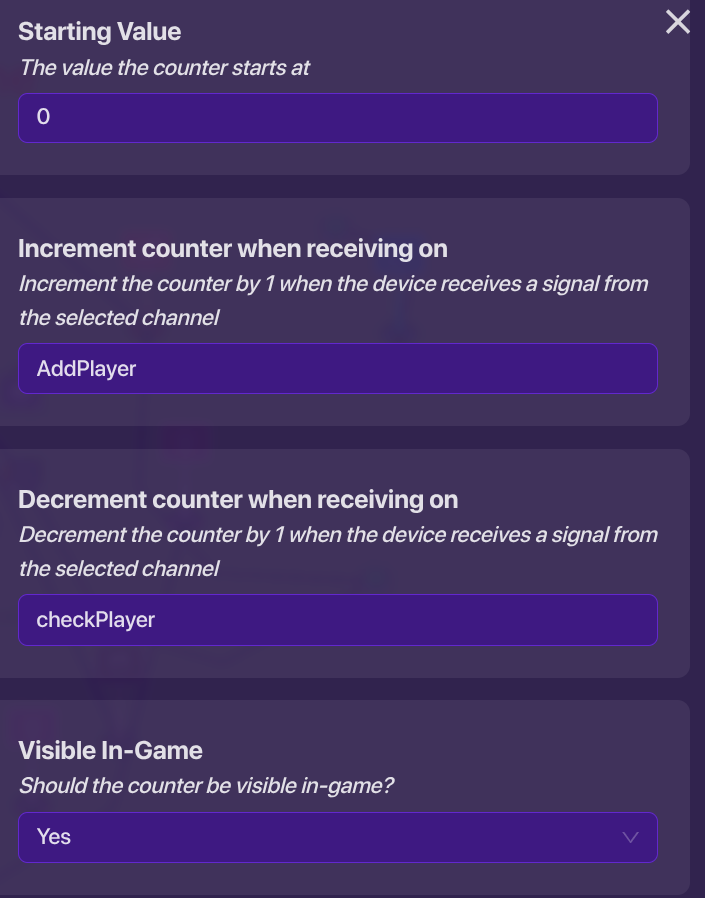Close the settings panel with the X
The width and height of the screenshot is (705, 898).
tap(678, 22)
